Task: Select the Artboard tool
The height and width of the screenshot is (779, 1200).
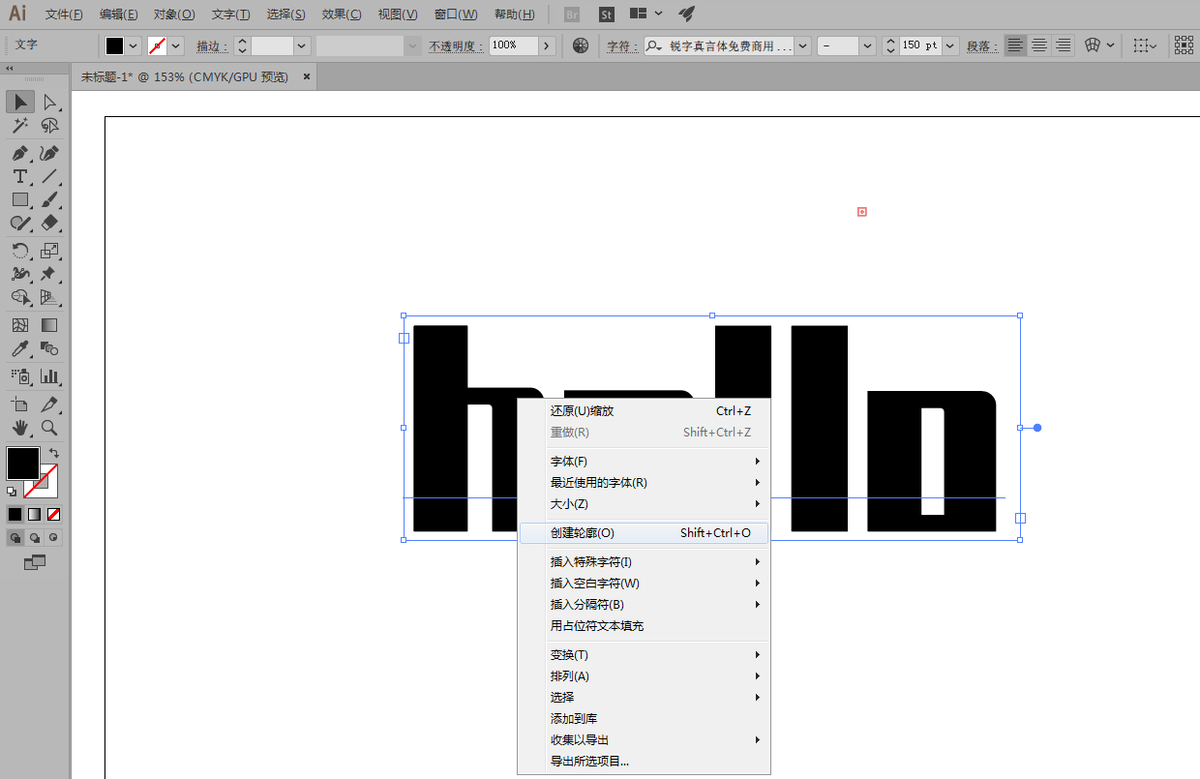Action: (x=20, y=404)
